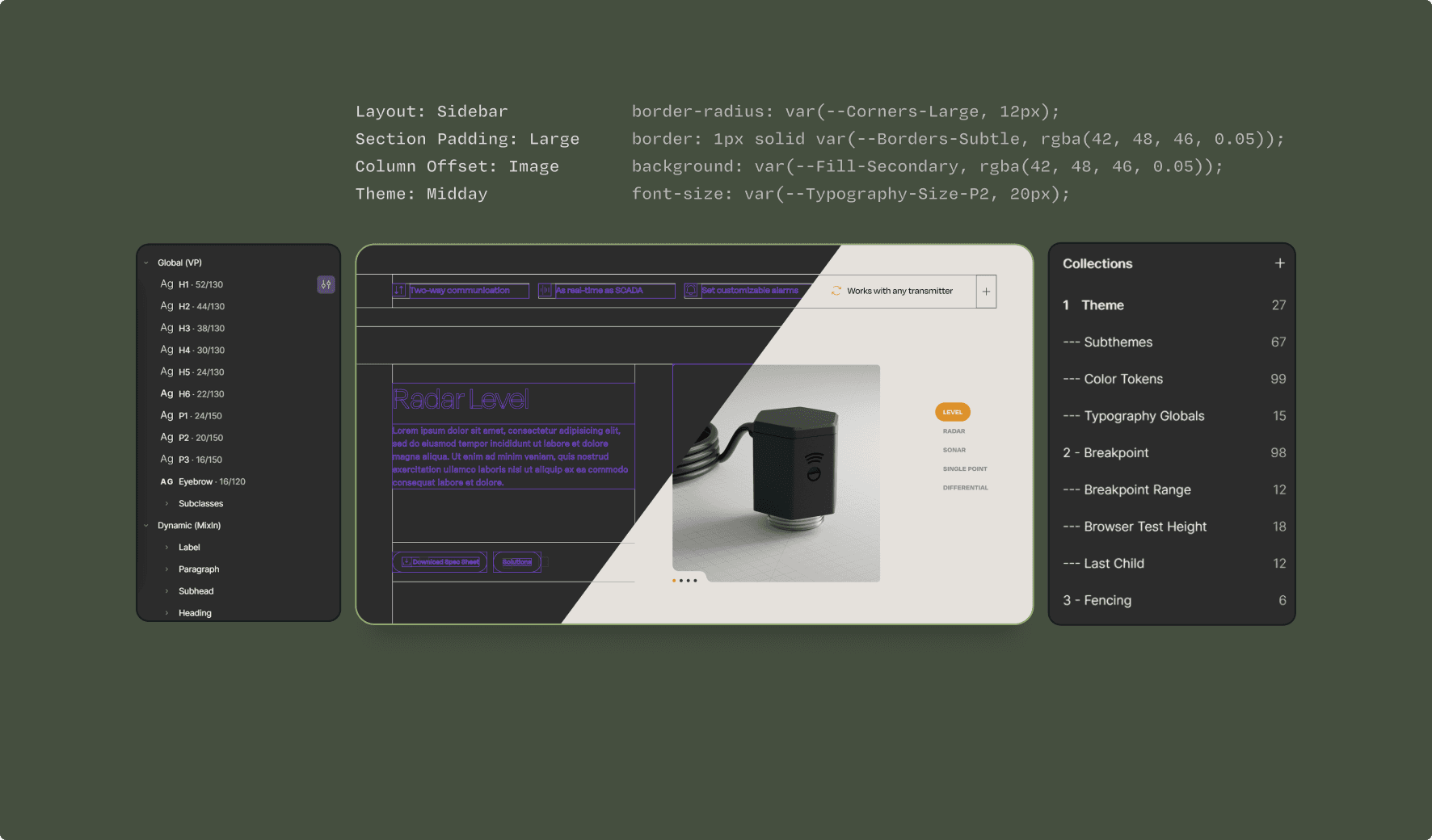Select the LEVEL orange pill tab
Screen dimensions: 1432x840
click(953, 412)
